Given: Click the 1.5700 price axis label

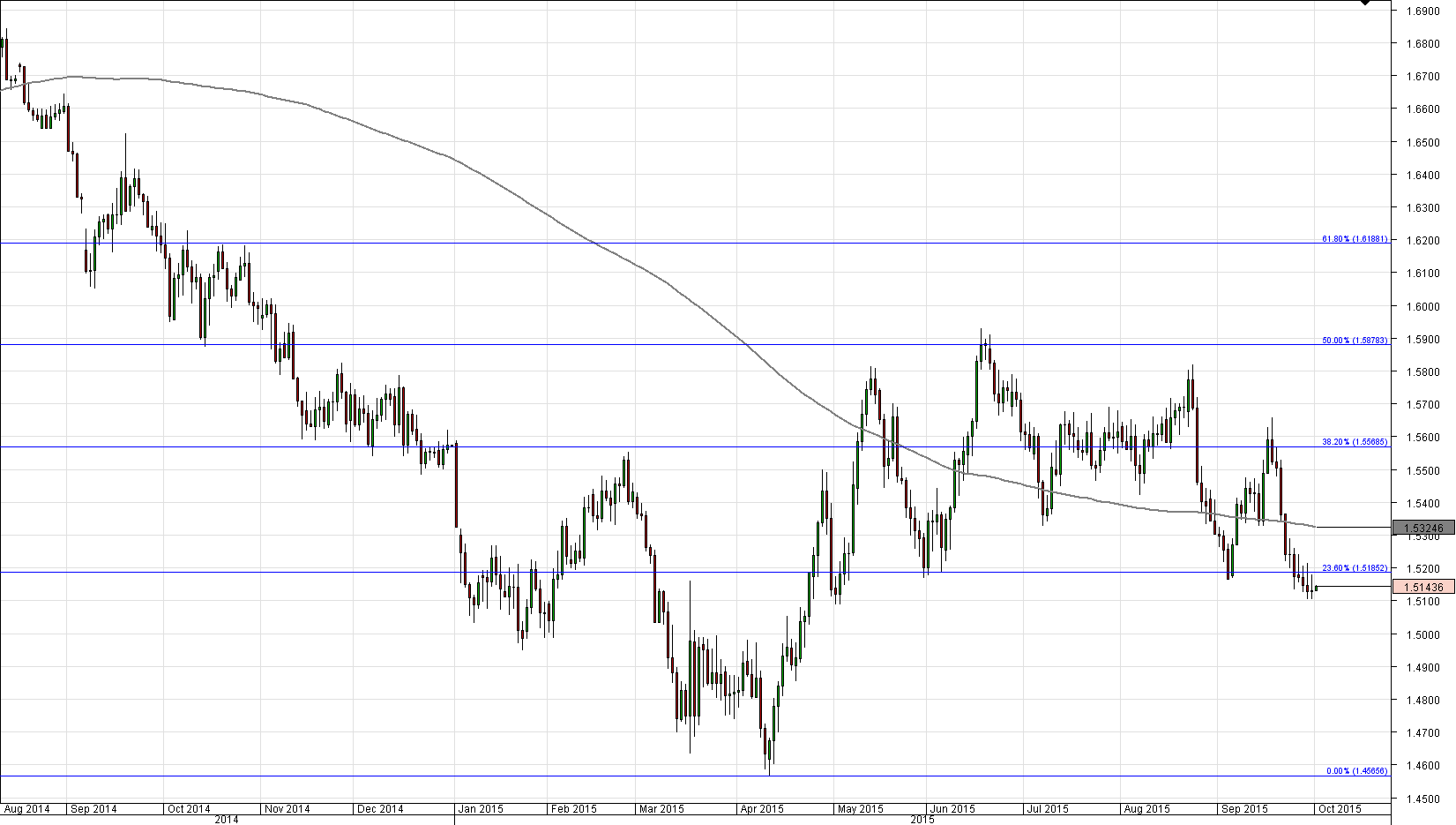Looking at the screenshot, I should pos(1423,405).
